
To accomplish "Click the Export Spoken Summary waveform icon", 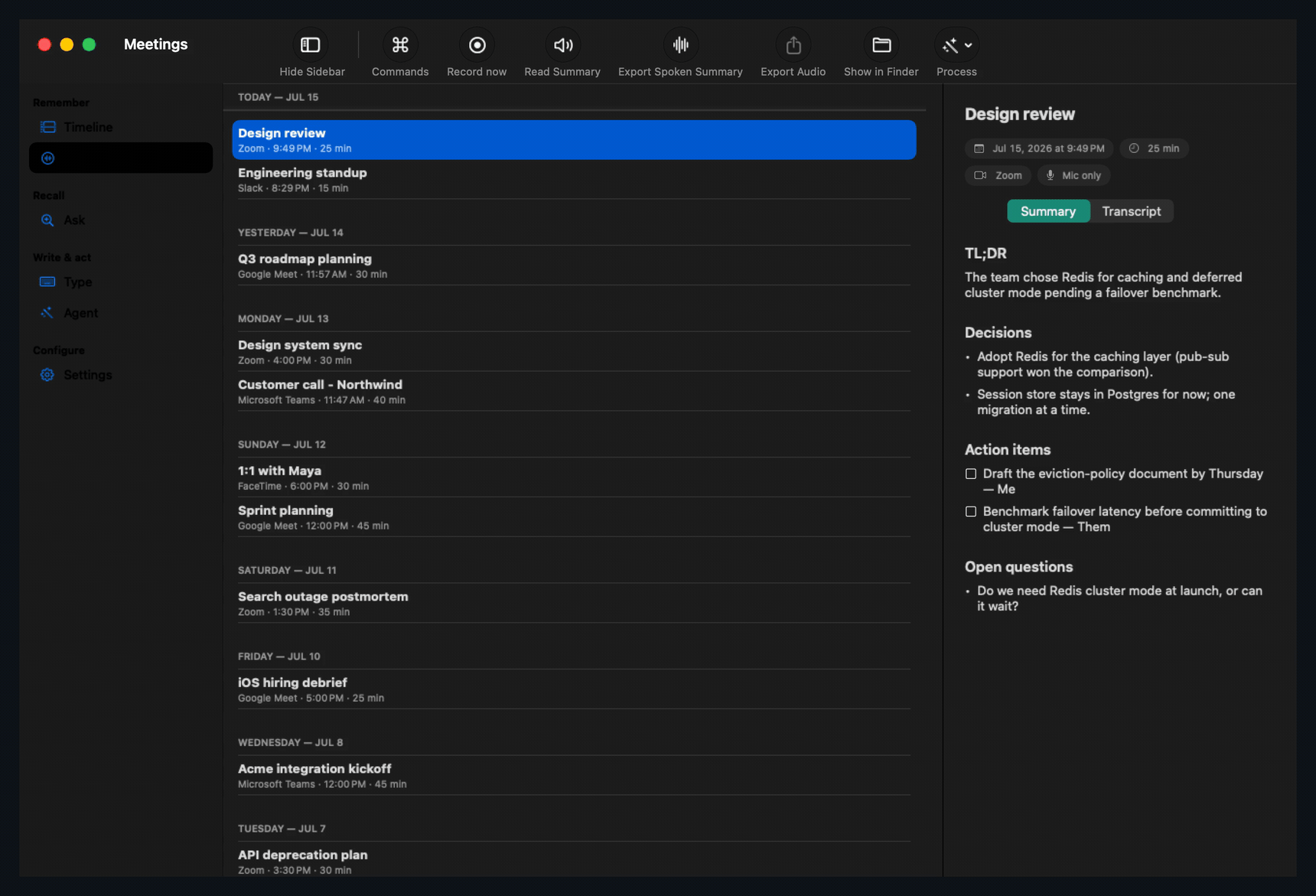I will [680, 45].
